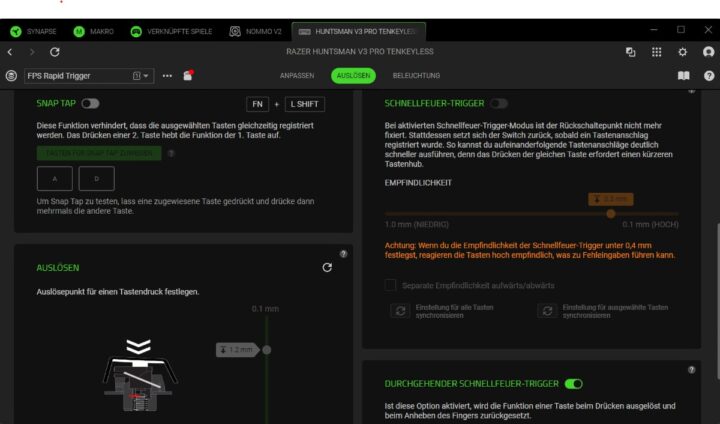Image resolution: width=720 pixels, height=424 pixels.
Task: Click the refresh arrow in the navigation bar
Action: (x=54, y=51)
